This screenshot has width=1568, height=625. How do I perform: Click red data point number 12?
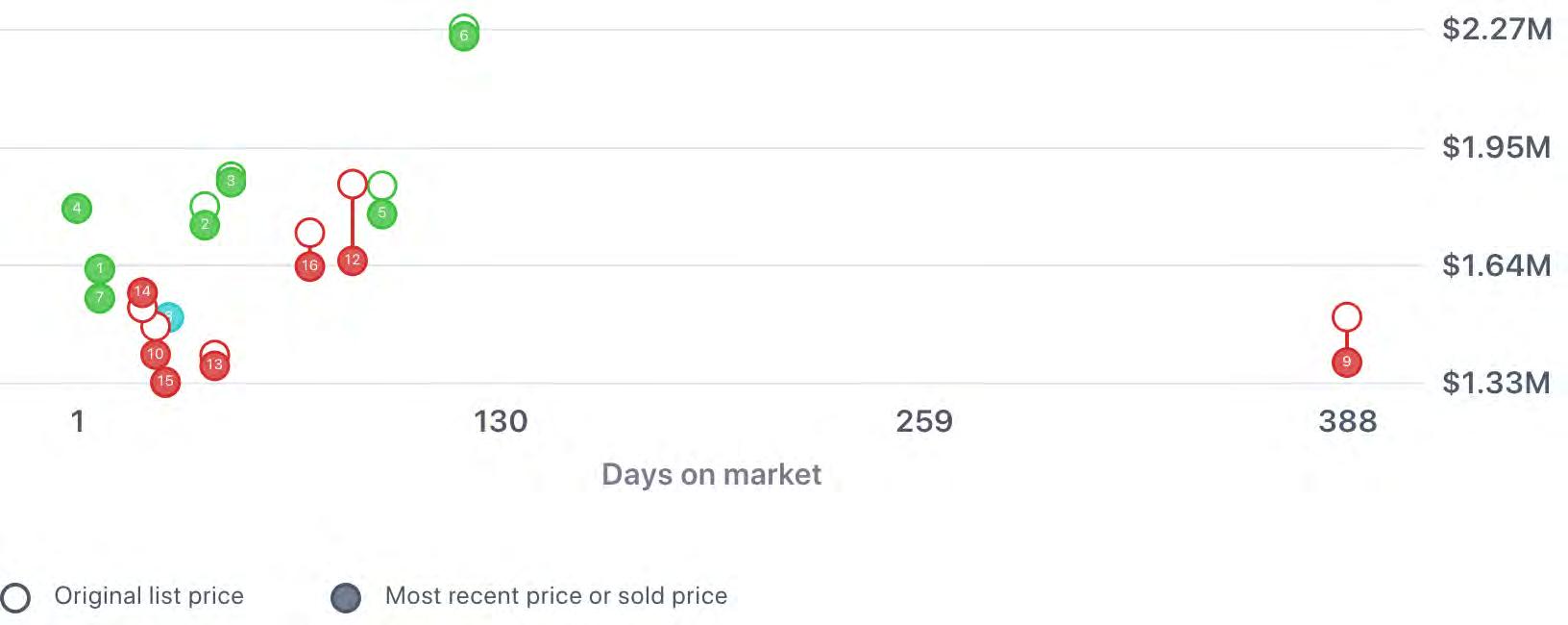pyautogui.click(x=353, y=260)
